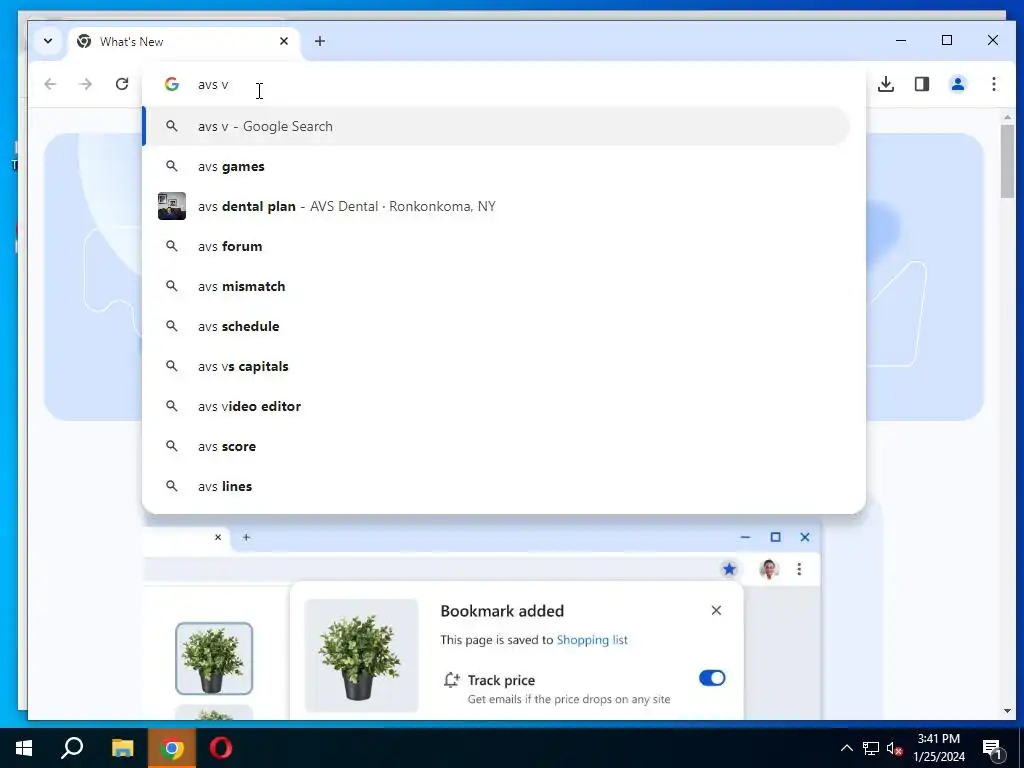Click the Google icon in address bar
The height and width of the screenshot is (768, 1024).
tap(172, 84)
